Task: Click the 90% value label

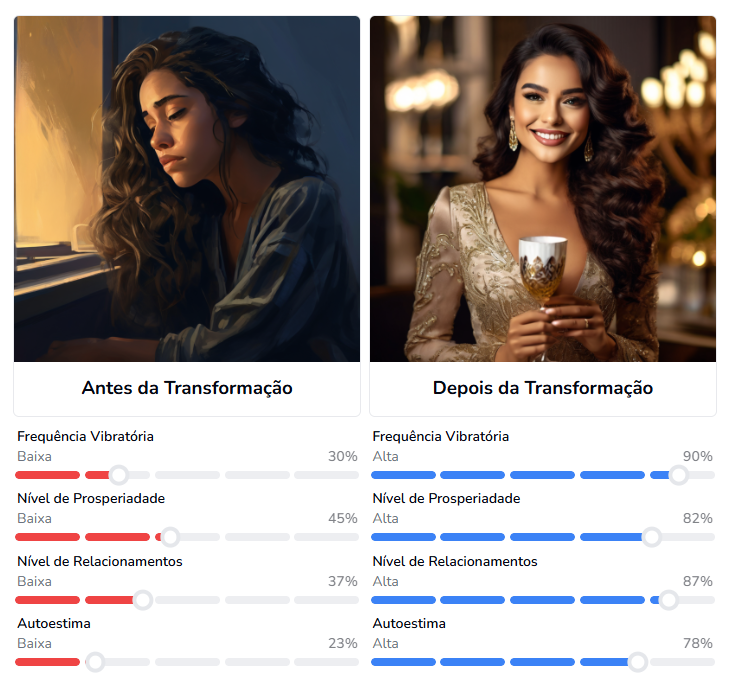Action: pyautogui.click(x=697, y=457)
